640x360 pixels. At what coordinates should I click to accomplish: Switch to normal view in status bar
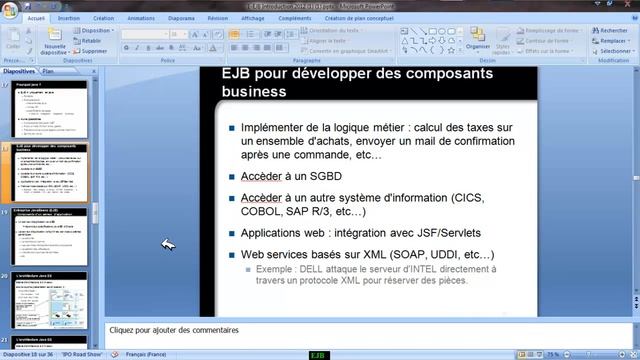pyautogui.click(x=522, y=354)
